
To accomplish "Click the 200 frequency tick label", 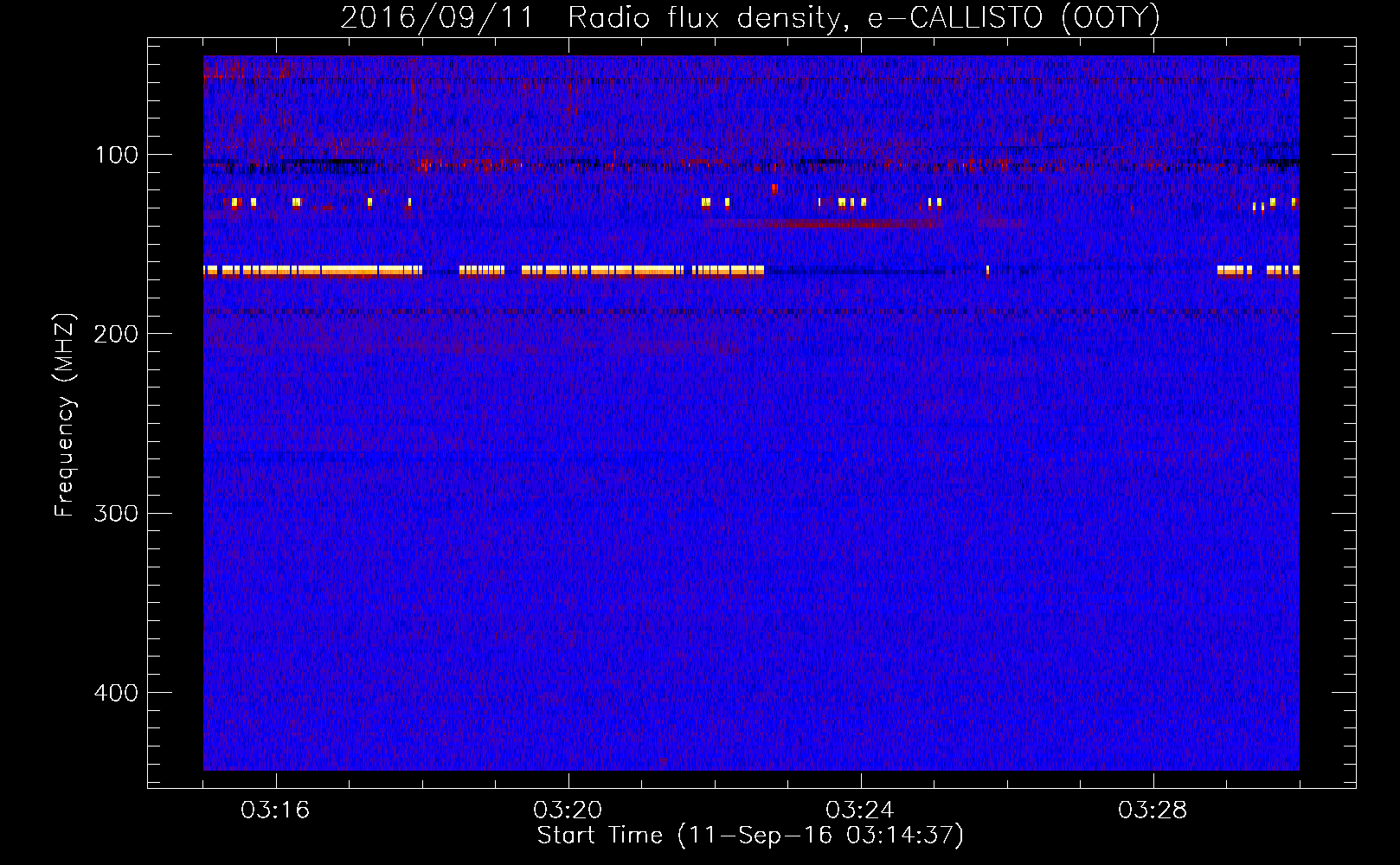I will coord(116,334).
